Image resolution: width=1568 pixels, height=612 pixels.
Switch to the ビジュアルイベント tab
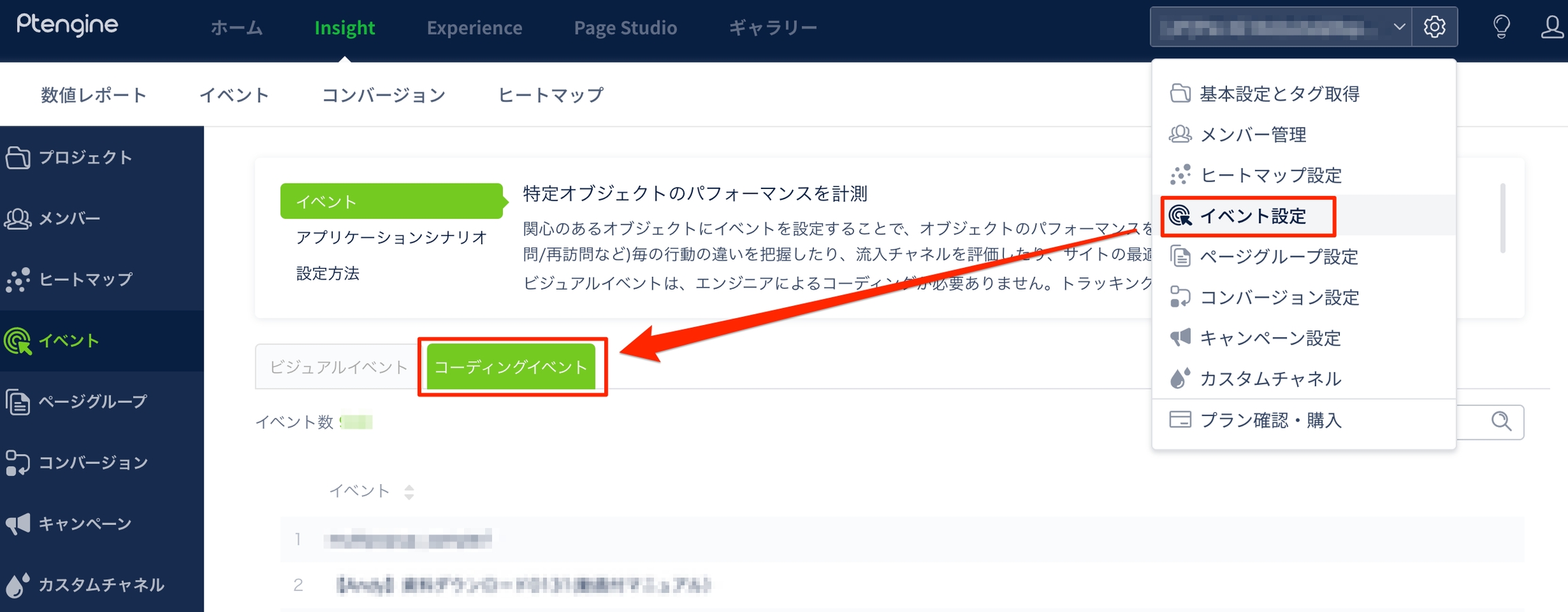338,367
